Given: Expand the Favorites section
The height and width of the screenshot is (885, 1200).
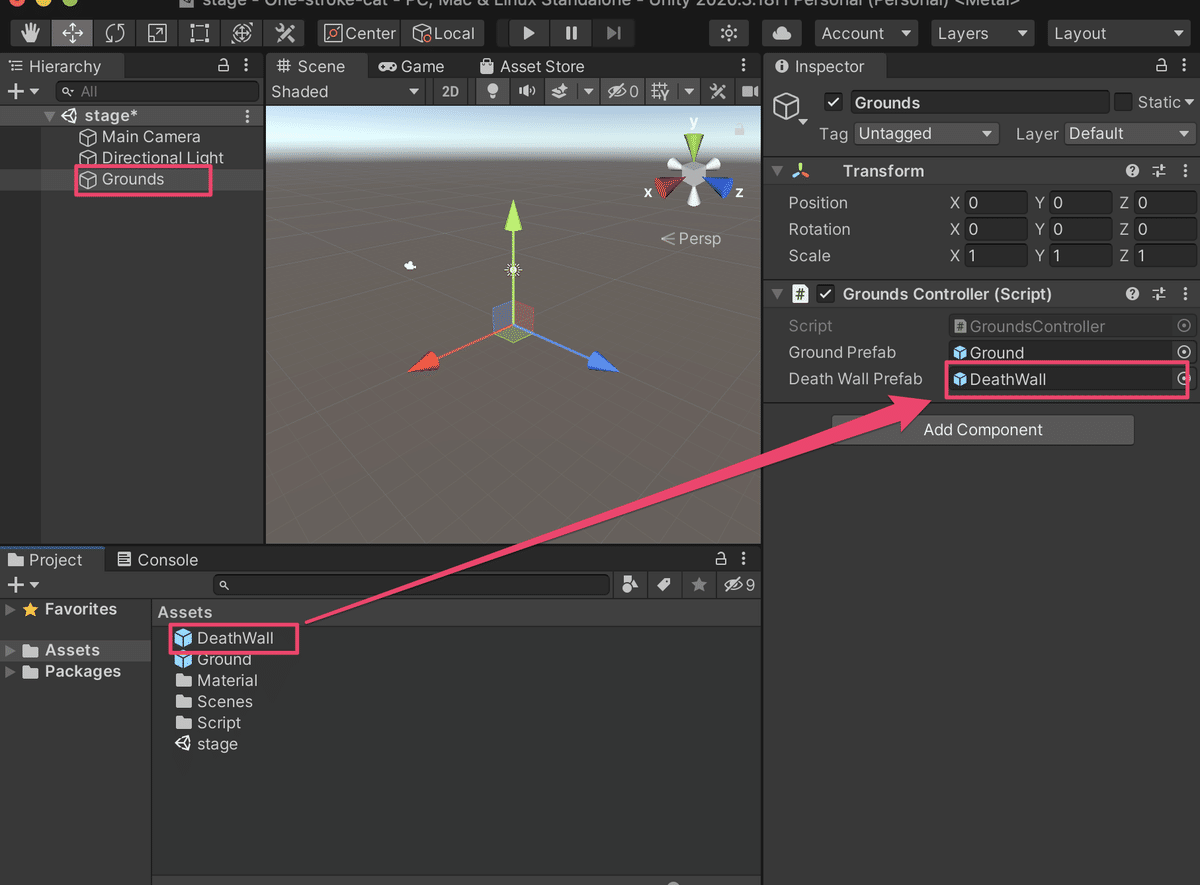Looking at the screenshot, I should click(10, 609).
